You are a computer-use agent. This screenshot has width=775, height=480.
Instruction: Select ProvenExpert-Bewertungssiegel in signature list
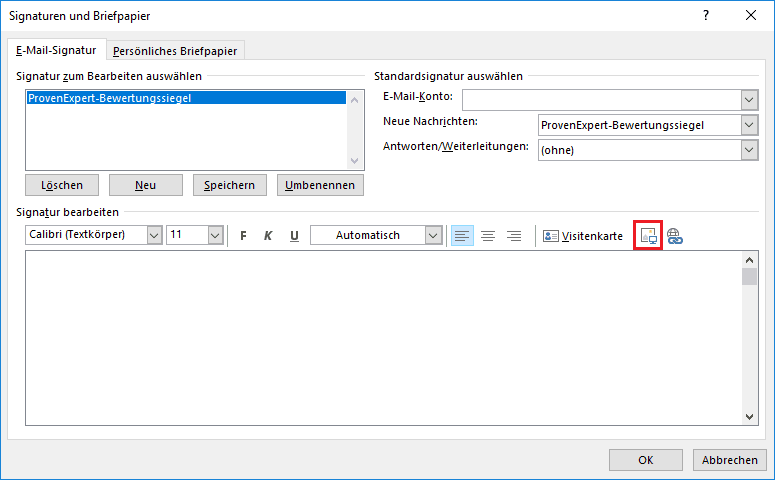click(110, 98)
